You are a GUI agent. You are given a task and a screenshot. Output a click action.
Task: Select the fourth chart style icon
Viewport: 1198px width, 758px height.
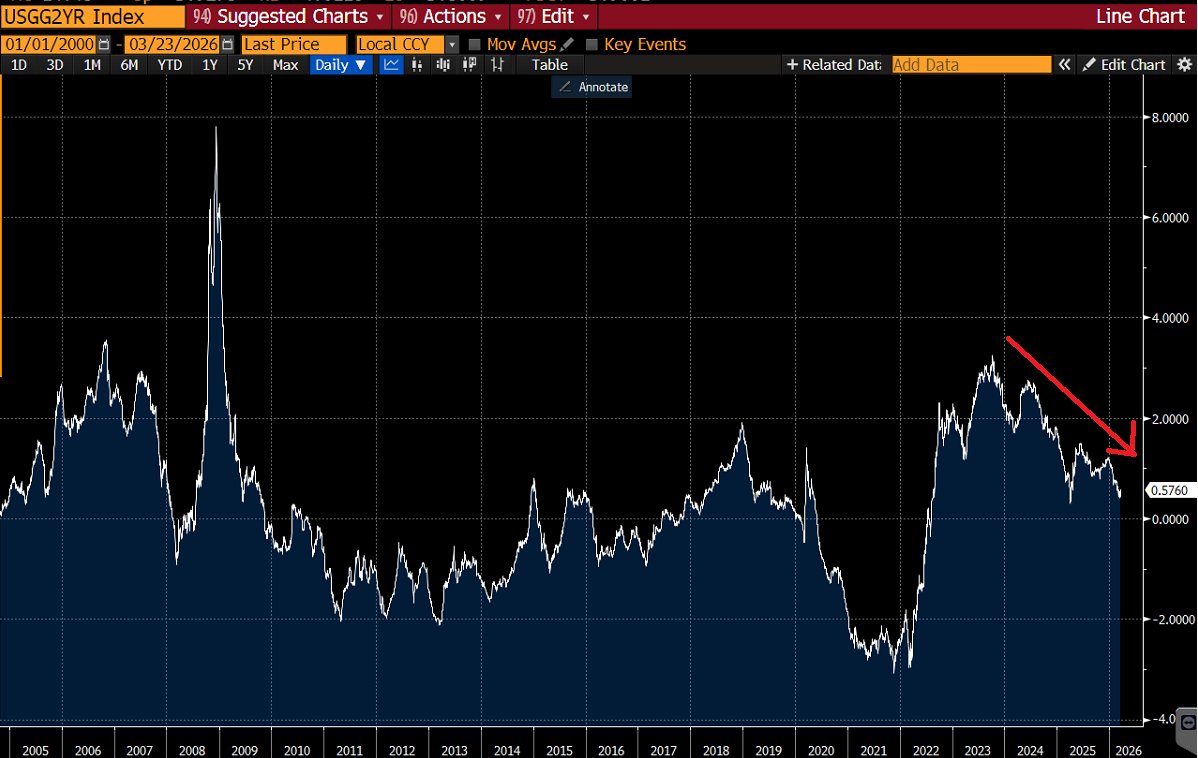tap(470, 65)
